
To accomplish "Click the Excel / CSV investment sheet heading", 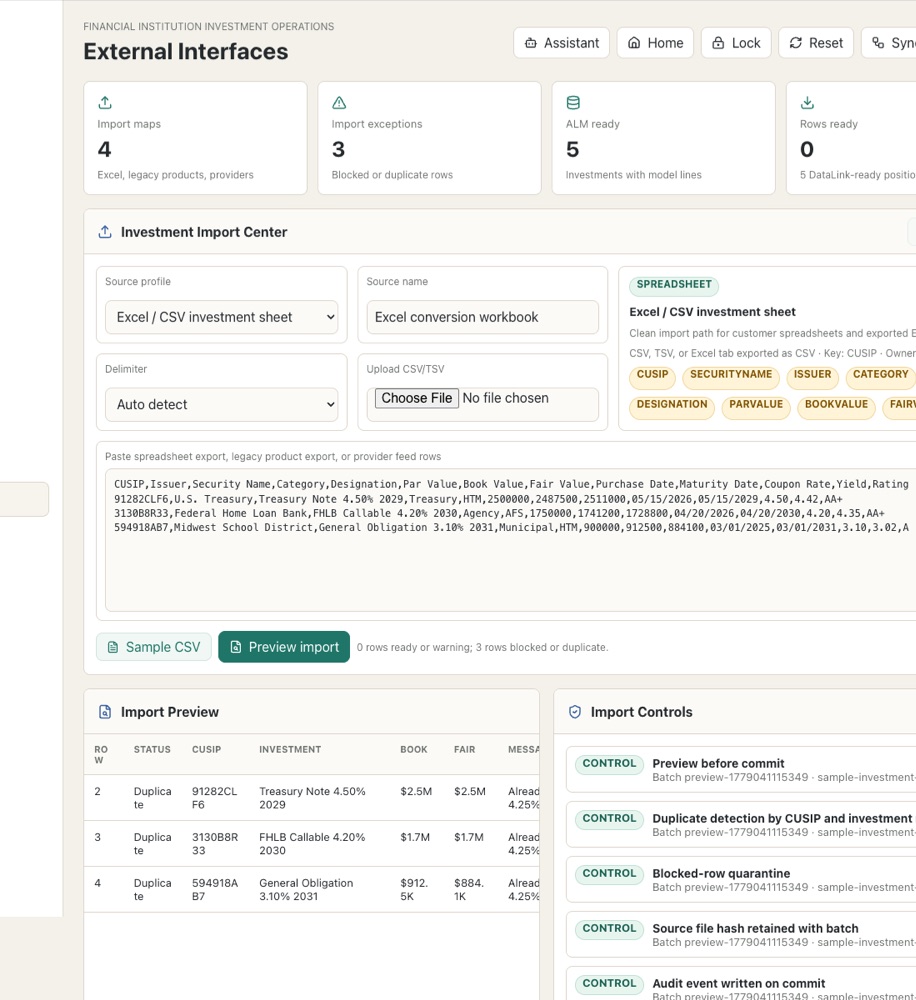I will (712, 312).
